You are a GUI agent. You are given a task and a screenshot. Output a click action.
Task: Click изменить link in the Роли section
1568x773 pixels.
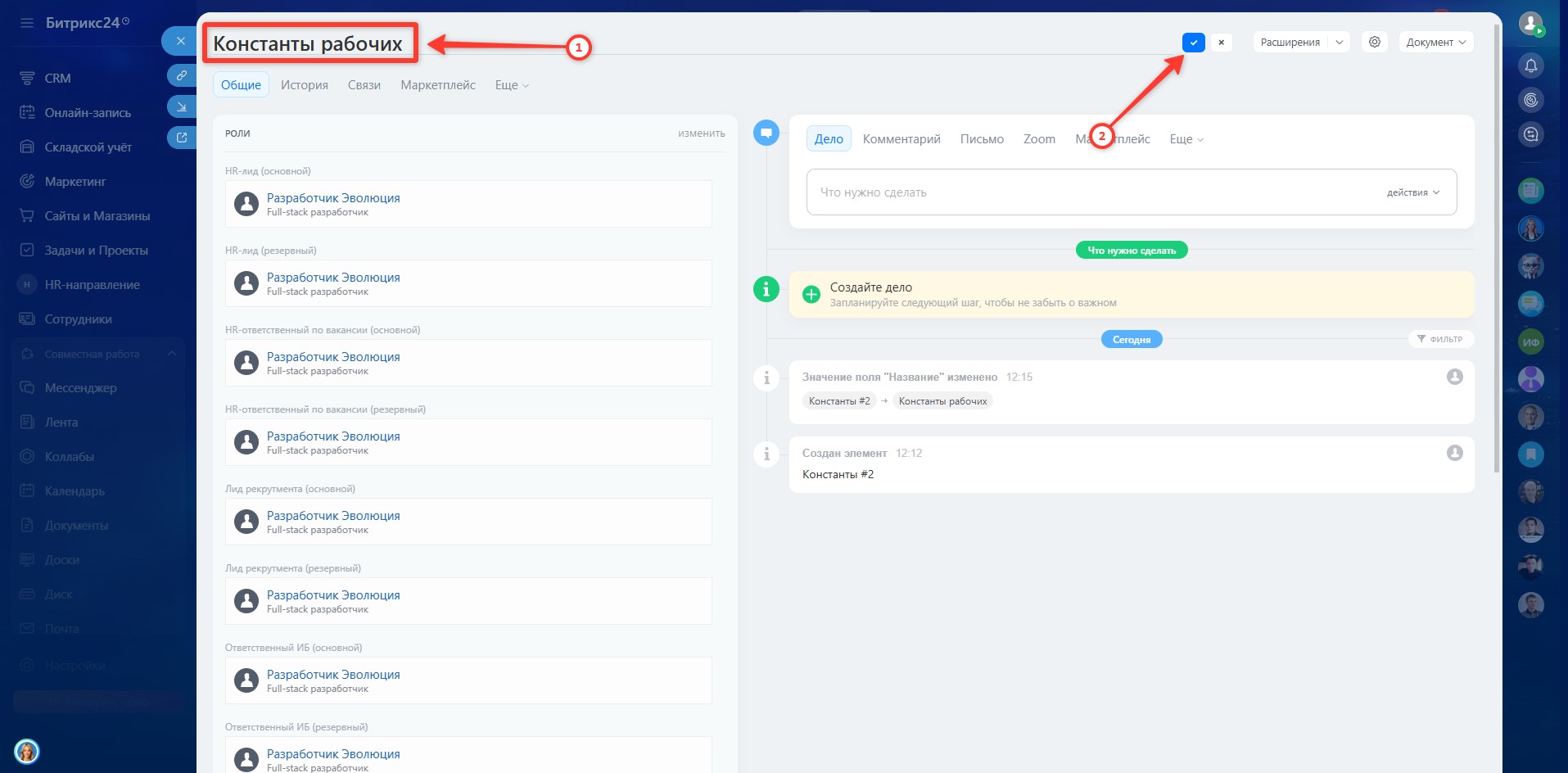click(x=701, y=133)
